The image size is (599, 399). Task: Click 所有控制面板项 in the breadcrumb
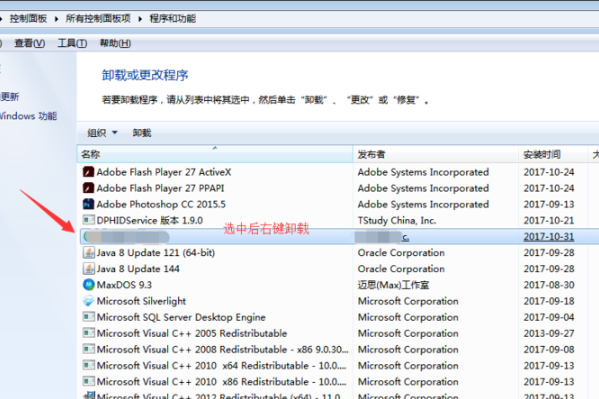coord(98,18)
